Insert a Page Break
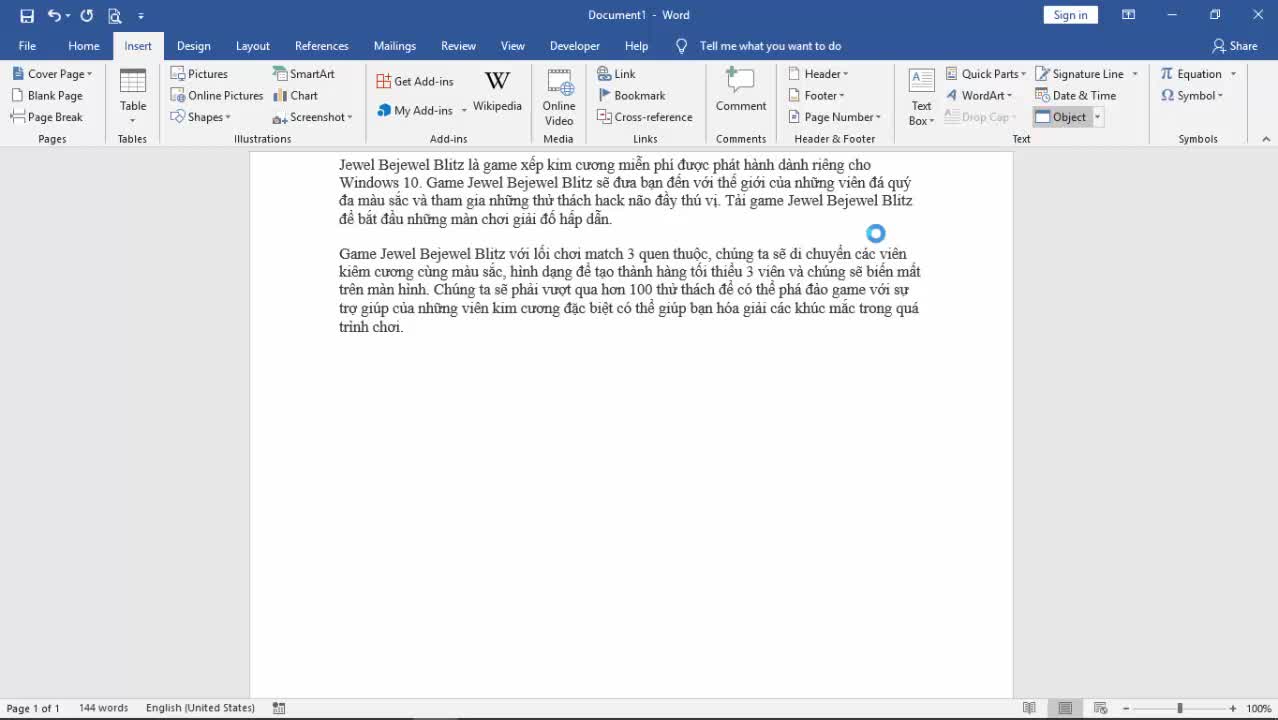 tap(48, 117)
